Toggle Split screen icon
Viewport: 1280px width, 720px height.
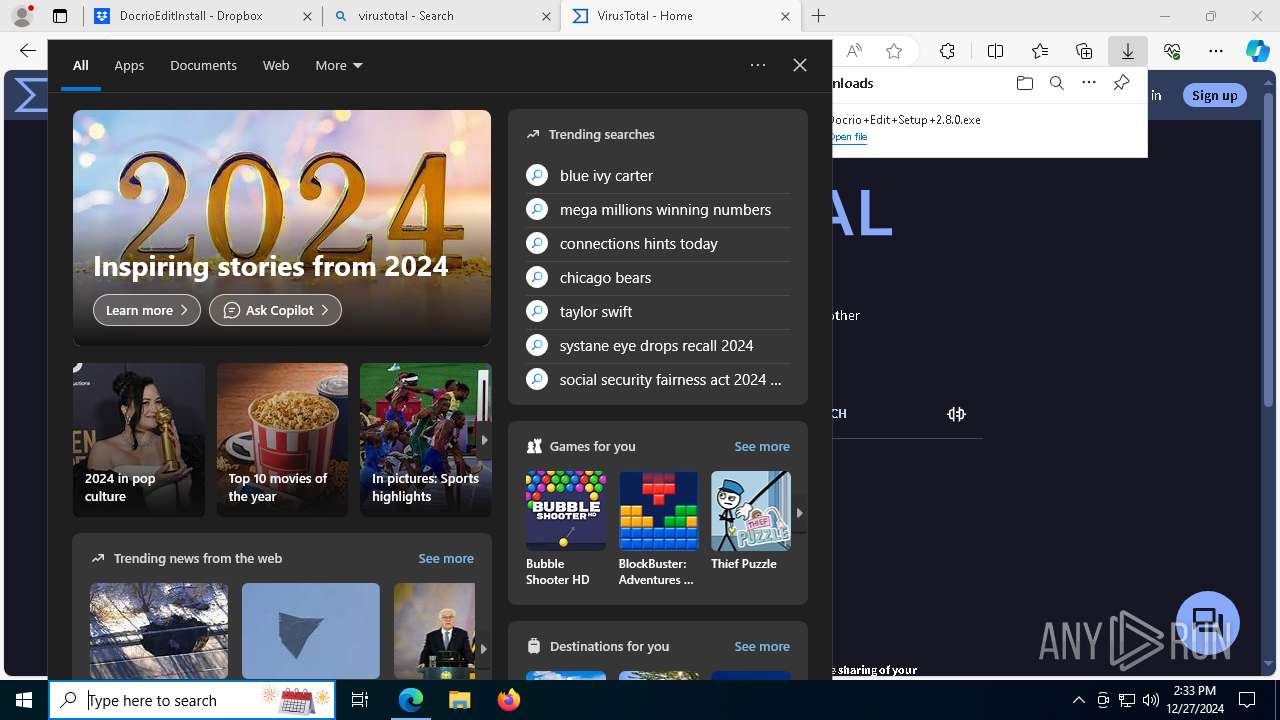pos(995,51)
